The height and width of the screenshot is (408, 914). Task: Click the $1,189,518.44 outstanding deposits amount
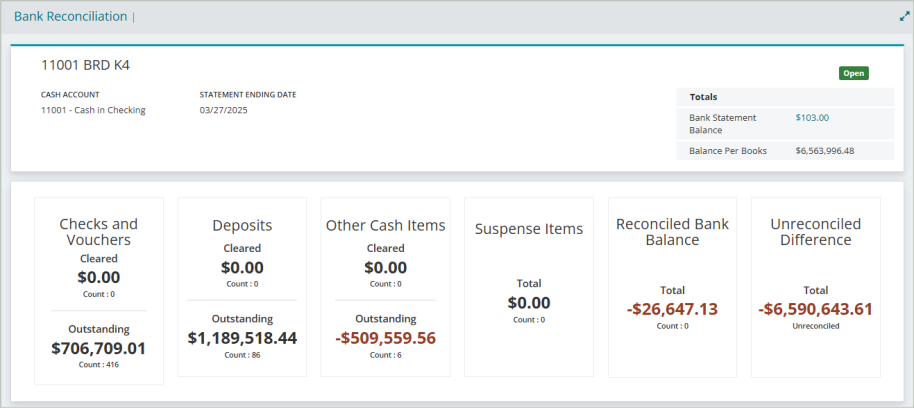coord(242,338)
